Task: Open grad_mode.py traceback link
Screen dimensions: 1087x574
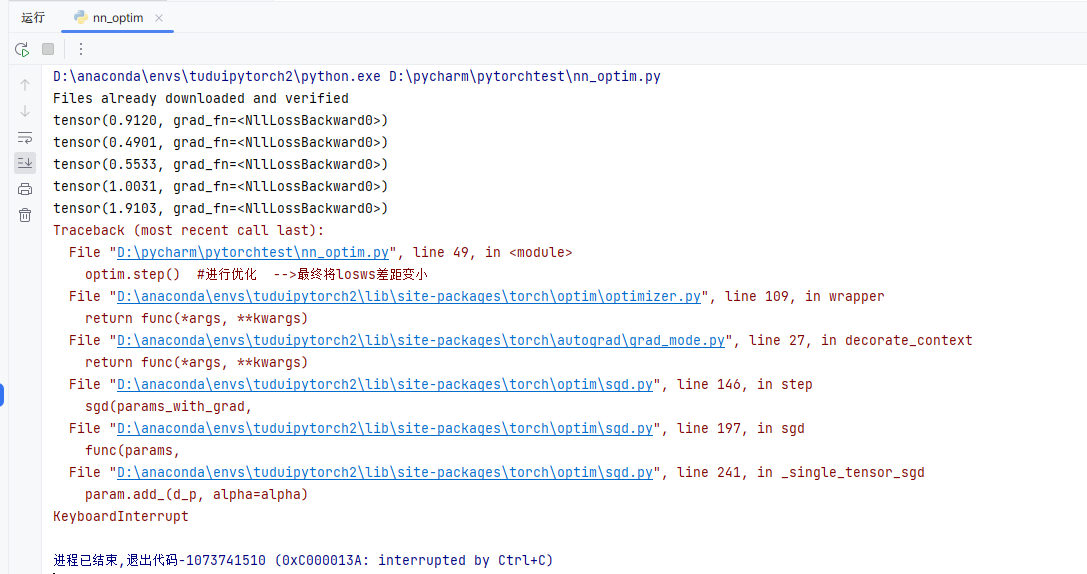Action: [x=421, y=340]
